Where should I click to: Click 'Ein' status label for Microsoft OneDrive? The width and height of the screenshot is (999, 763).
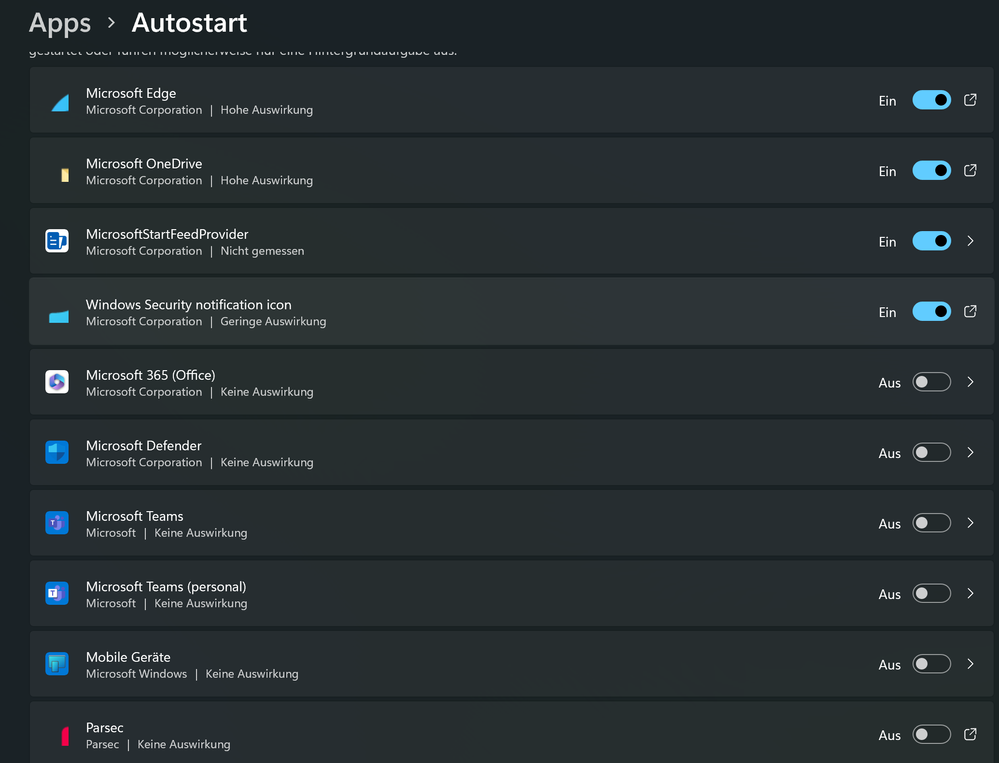[x=887, y=171]
